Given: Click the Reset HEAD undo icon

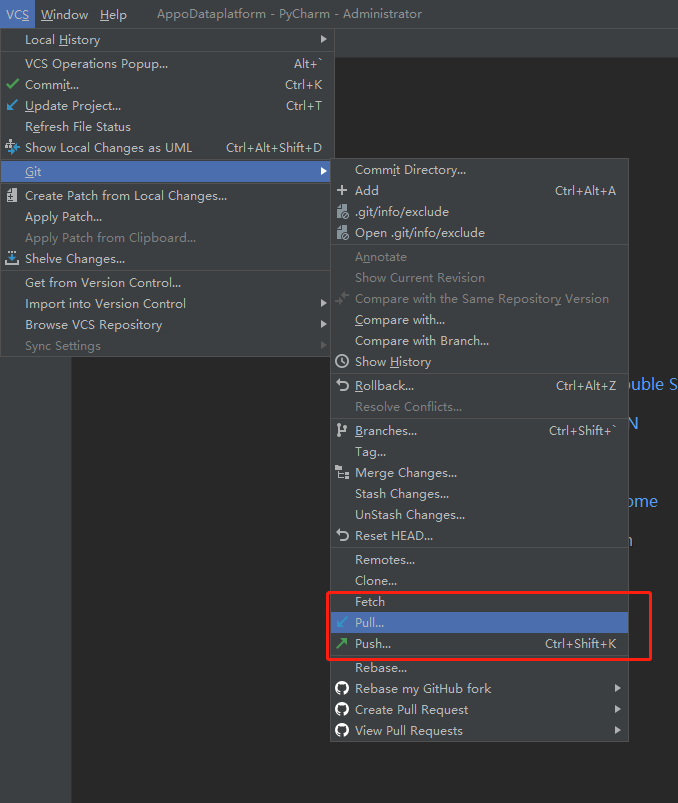Looking at the screenshot, I should point(342,535).
